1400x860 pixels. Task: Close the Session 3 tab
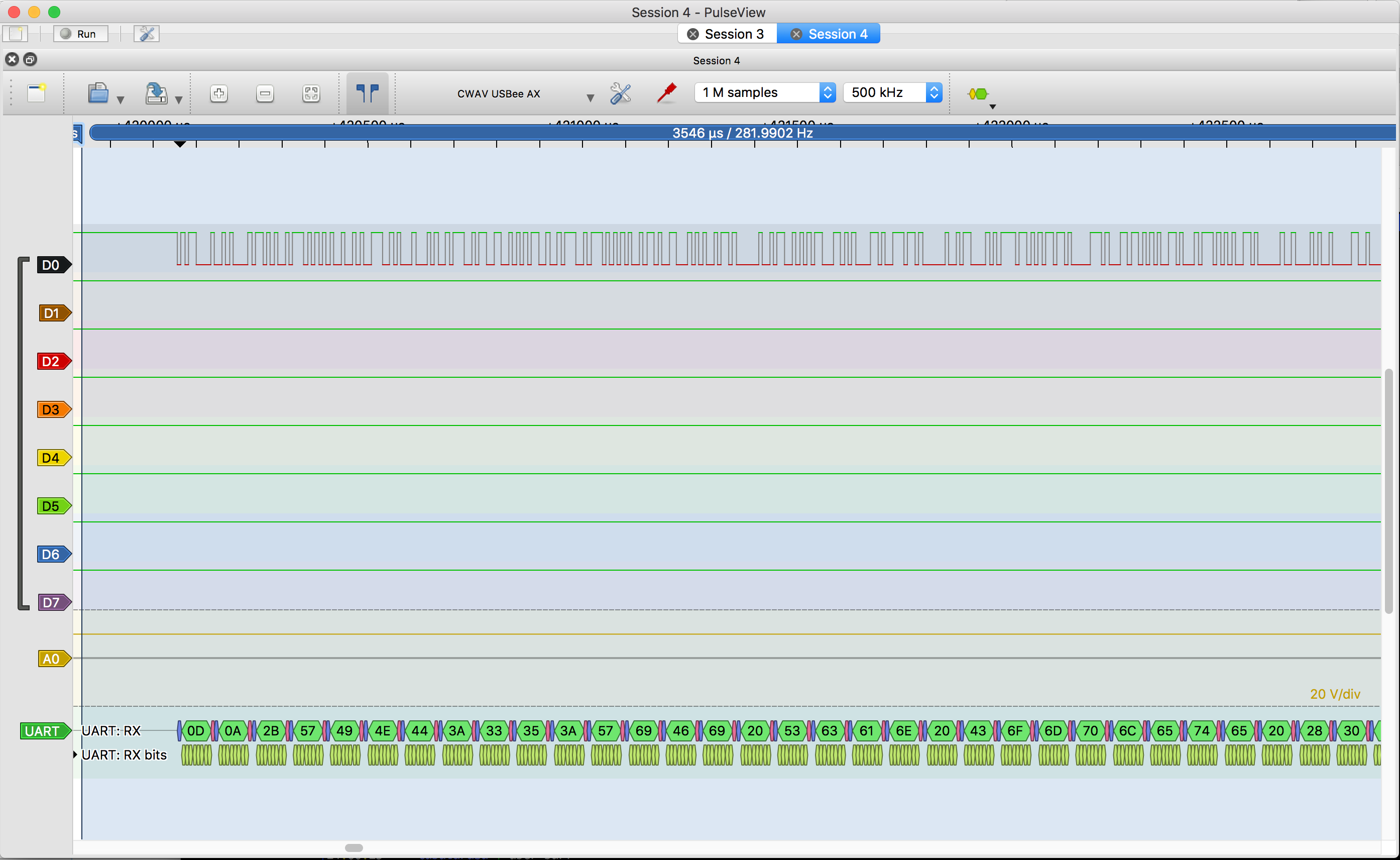692,34
